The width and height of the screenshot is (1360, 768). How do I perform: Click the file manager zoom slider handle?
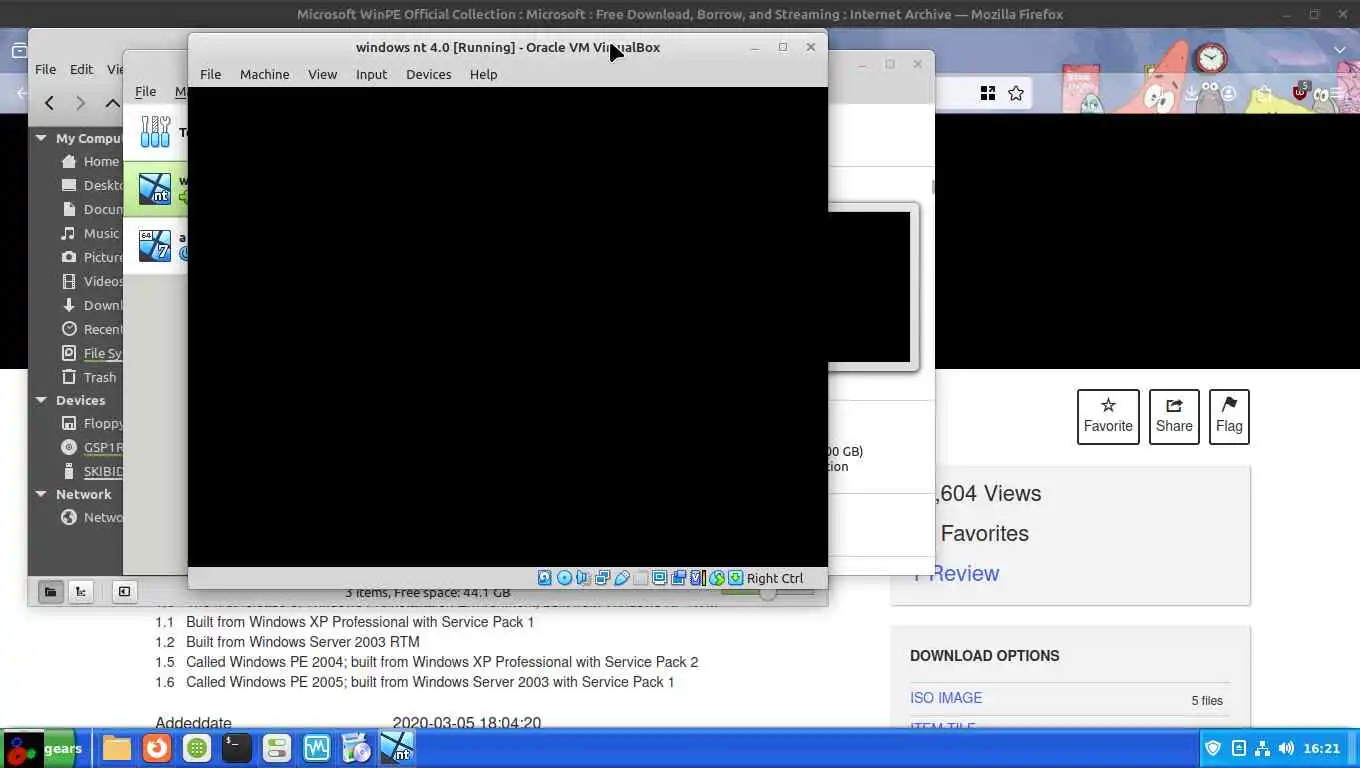(x=768, y=593)
